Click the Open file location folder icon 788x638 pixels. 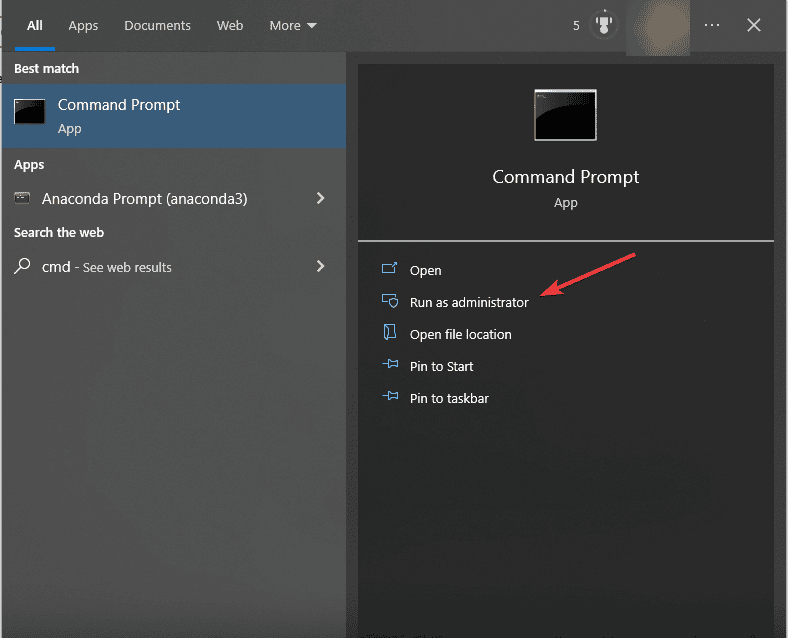click(x=389, y=332)
